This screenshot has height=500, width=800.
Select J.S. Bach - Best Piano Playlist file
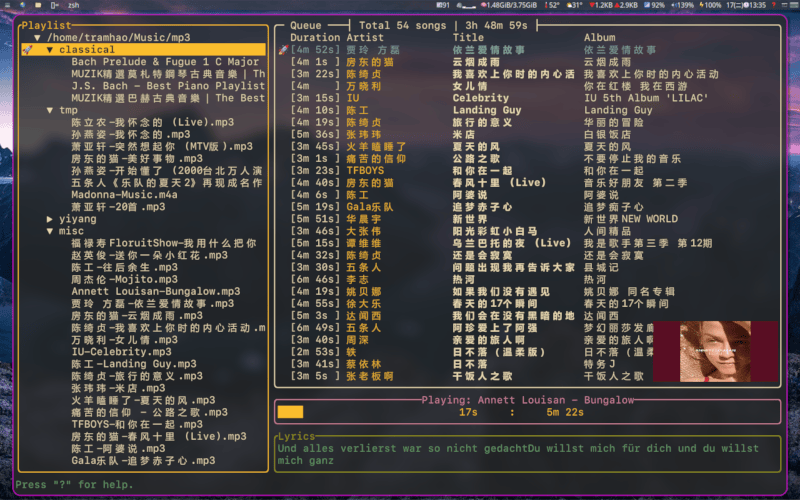[x=168, y=86]
